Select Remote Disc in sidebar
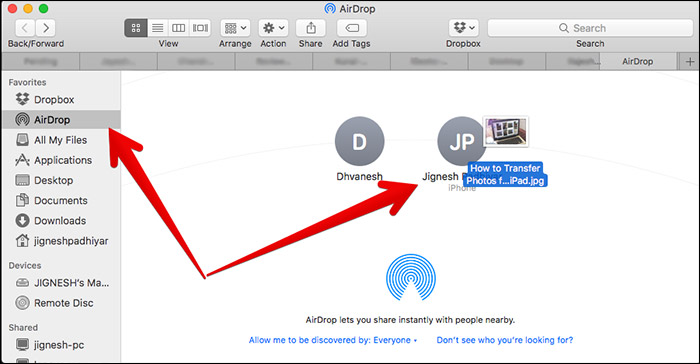 [x=61, y=303]
